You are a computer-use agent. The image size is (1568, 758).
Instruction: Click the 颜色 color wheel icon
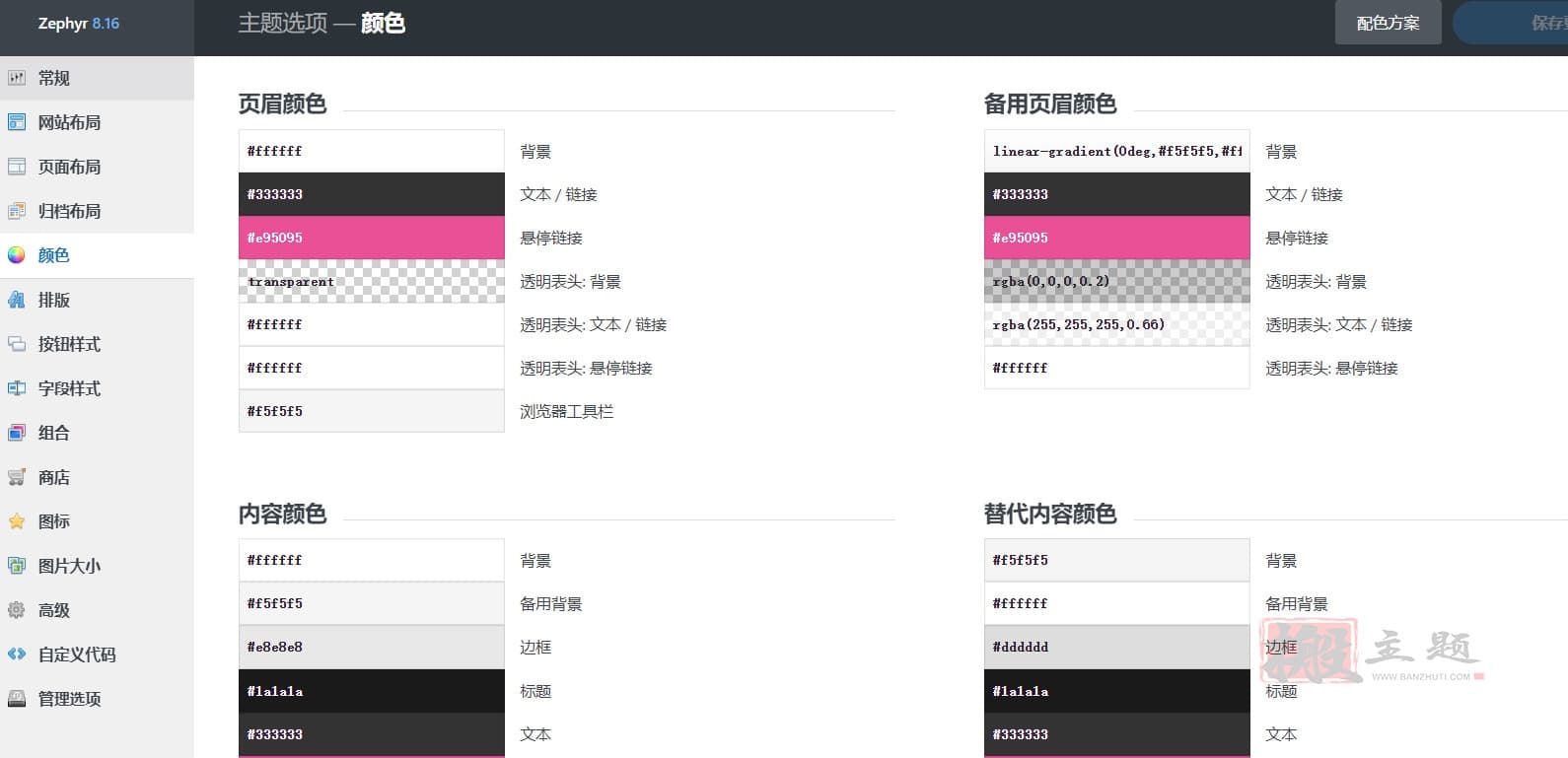[17, 255]
